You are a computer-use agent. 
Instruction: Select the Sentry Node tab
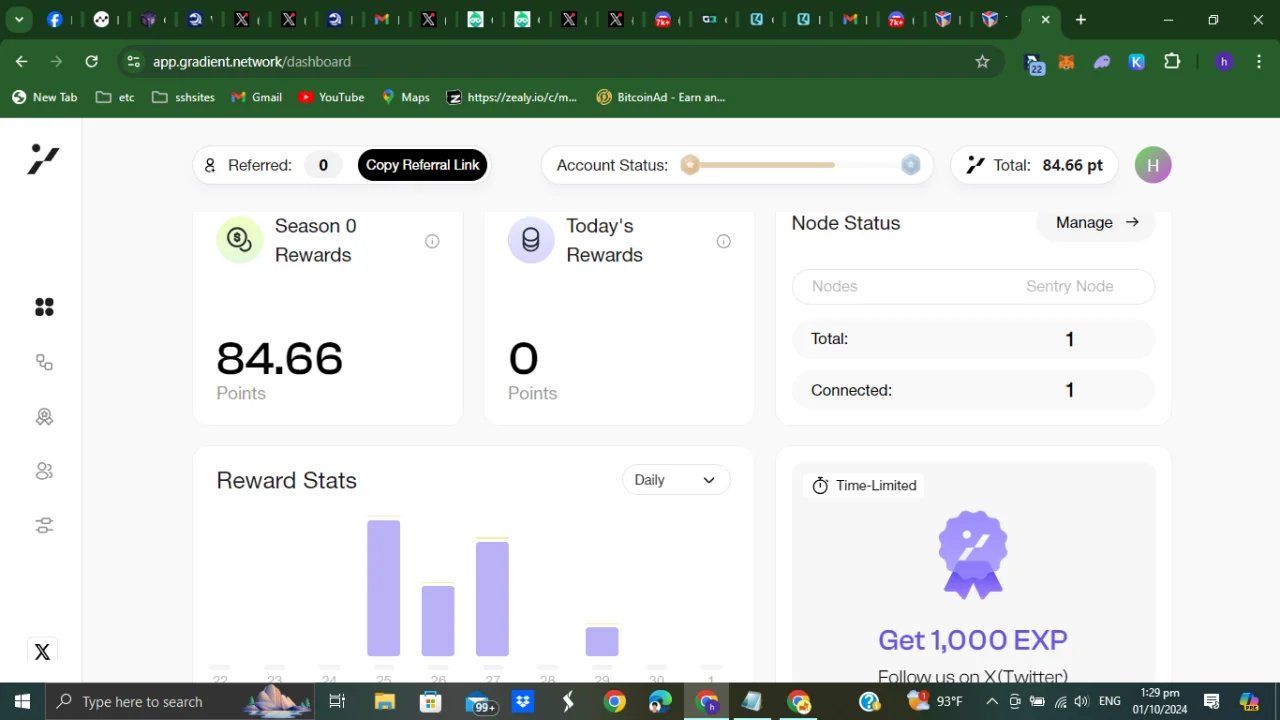pos(1069,286)
